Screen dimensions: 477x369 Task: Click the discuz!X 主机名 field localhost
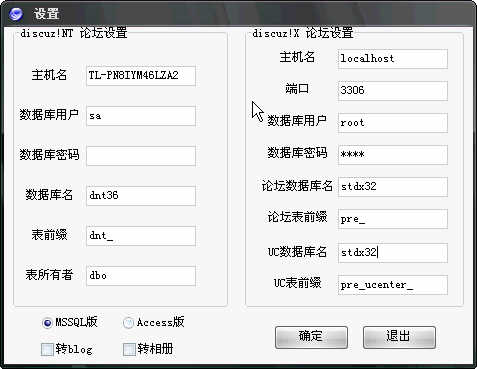[x=393, y=59]
